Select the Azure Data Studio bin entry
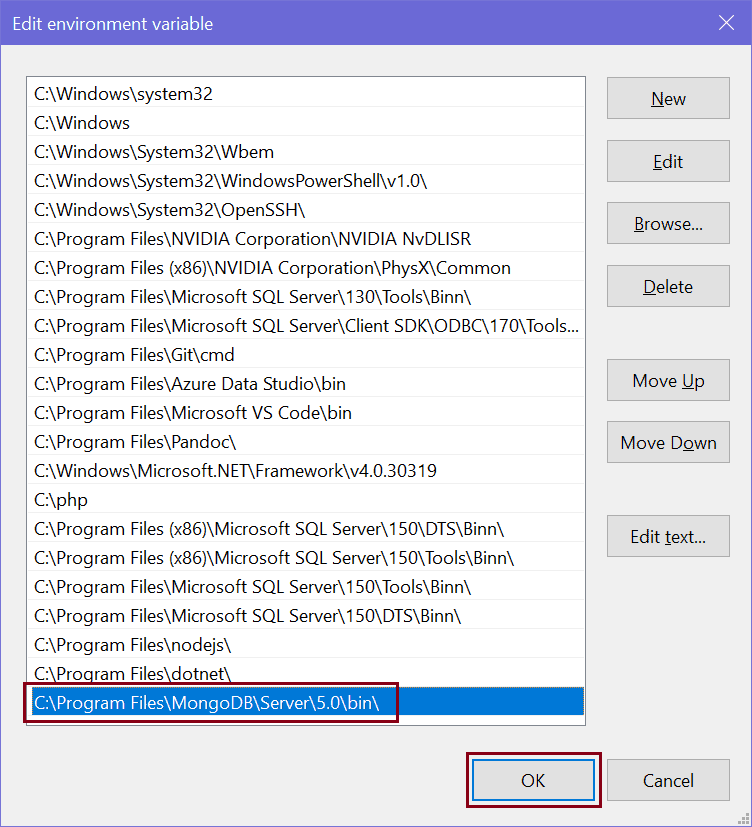The height and width of the screenshot is (827, 752). (x=190, y=384)
